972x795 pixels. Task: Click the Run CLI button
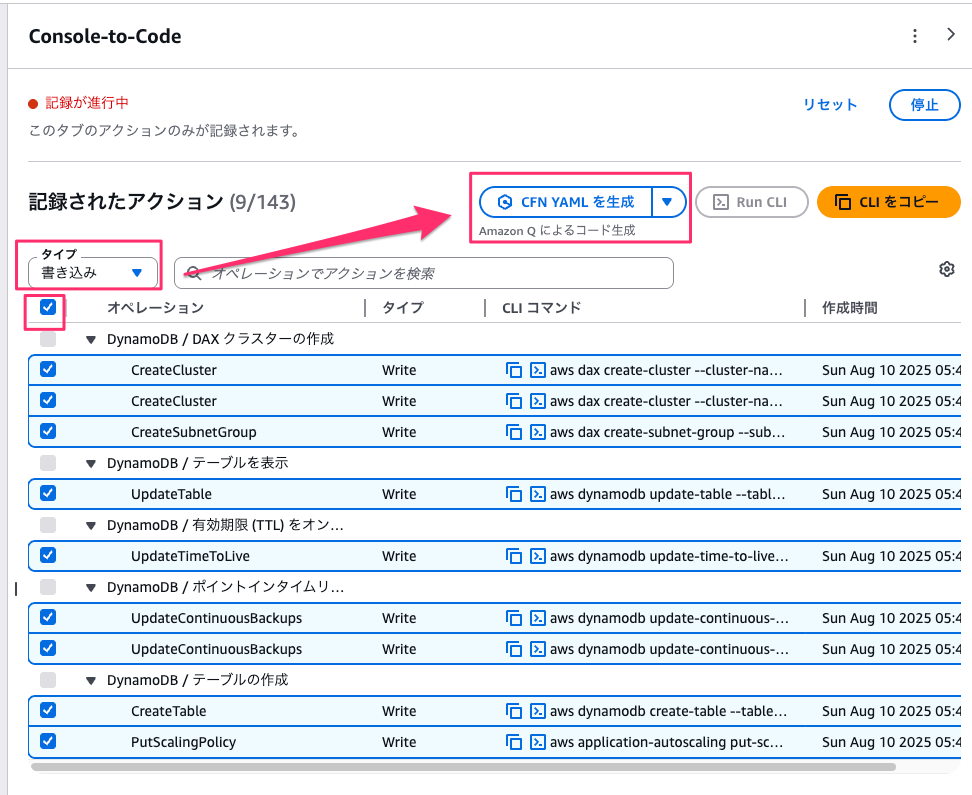(x=751, y=202)
